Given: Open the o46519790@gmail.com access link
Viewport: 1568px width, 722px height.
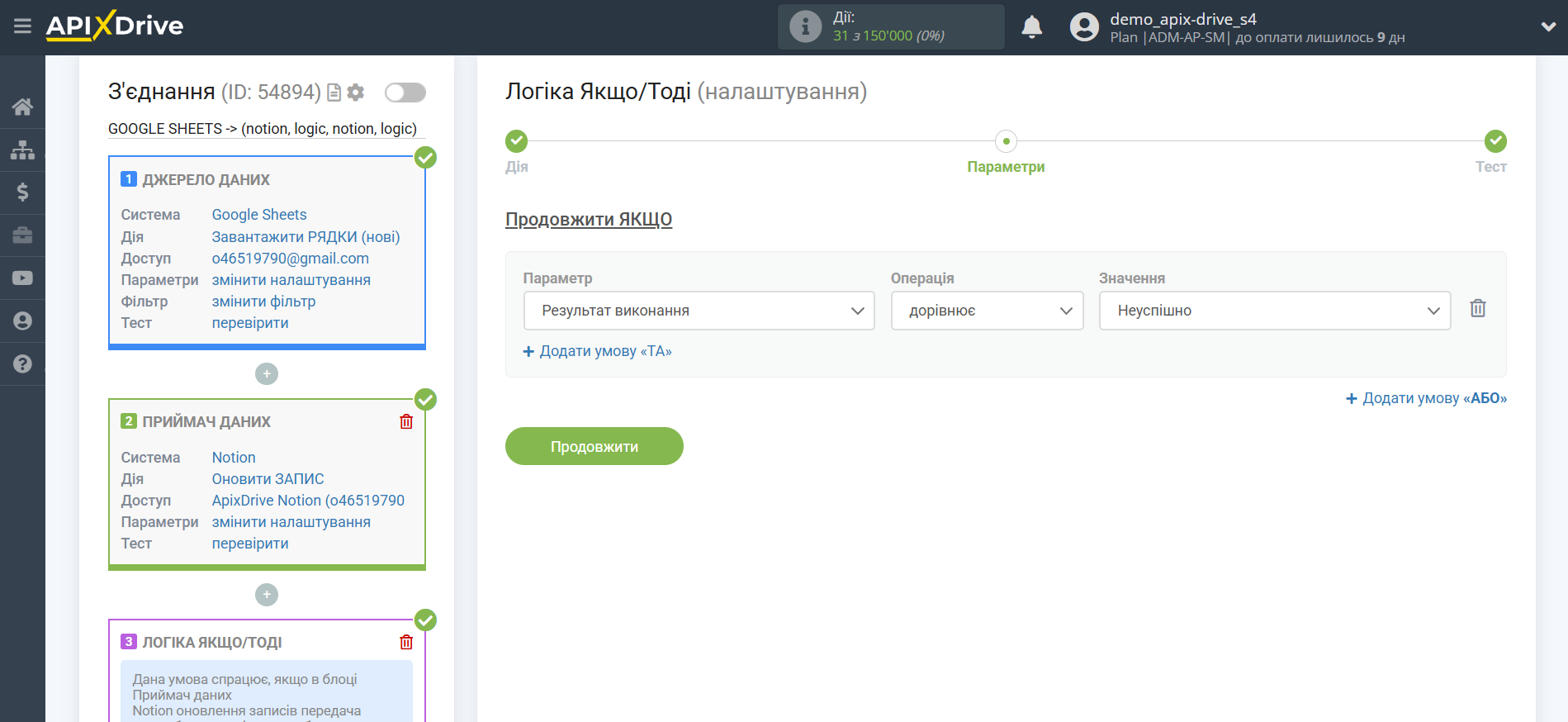Looking at the screenshot, I should coord(291,259).
